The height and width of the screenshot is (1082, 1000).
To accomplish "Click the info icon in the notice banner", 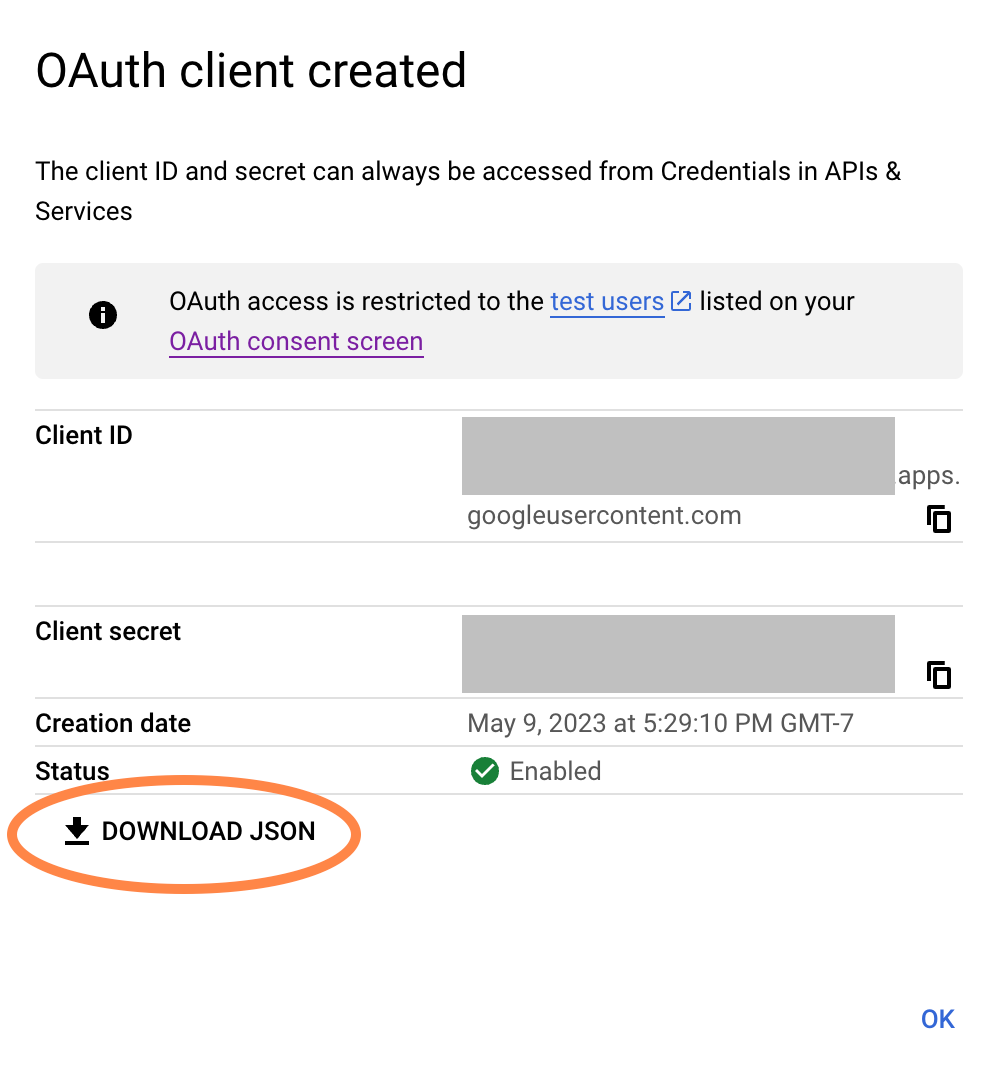I will coord(103,315).
